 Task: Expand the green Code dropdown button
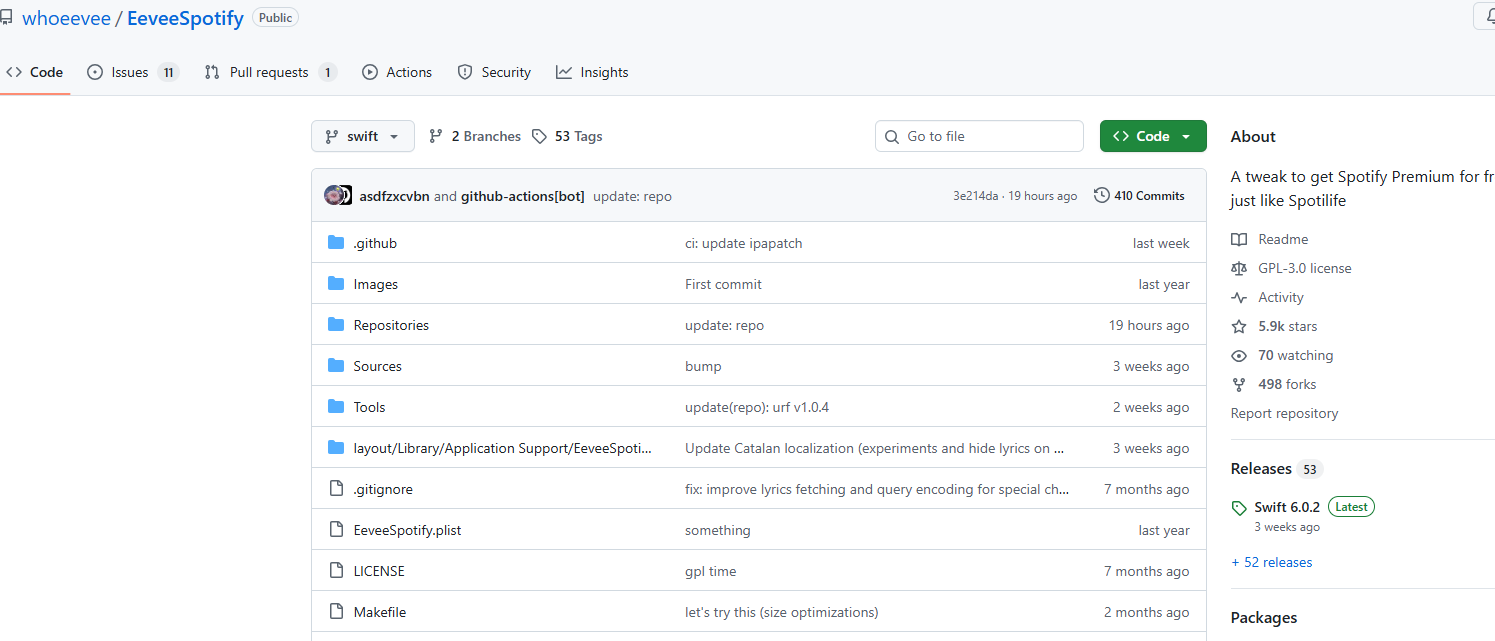tap(1153, 136)
